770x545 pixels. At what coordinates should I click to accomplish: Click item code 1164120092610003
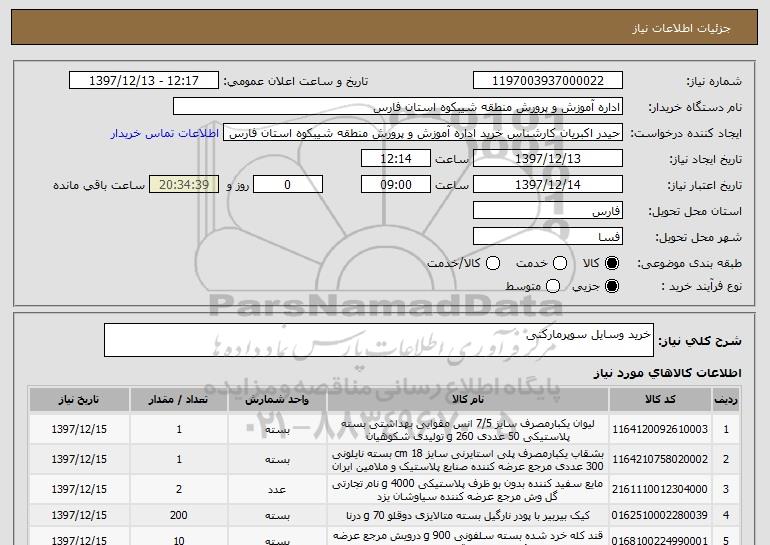[660, 429]
